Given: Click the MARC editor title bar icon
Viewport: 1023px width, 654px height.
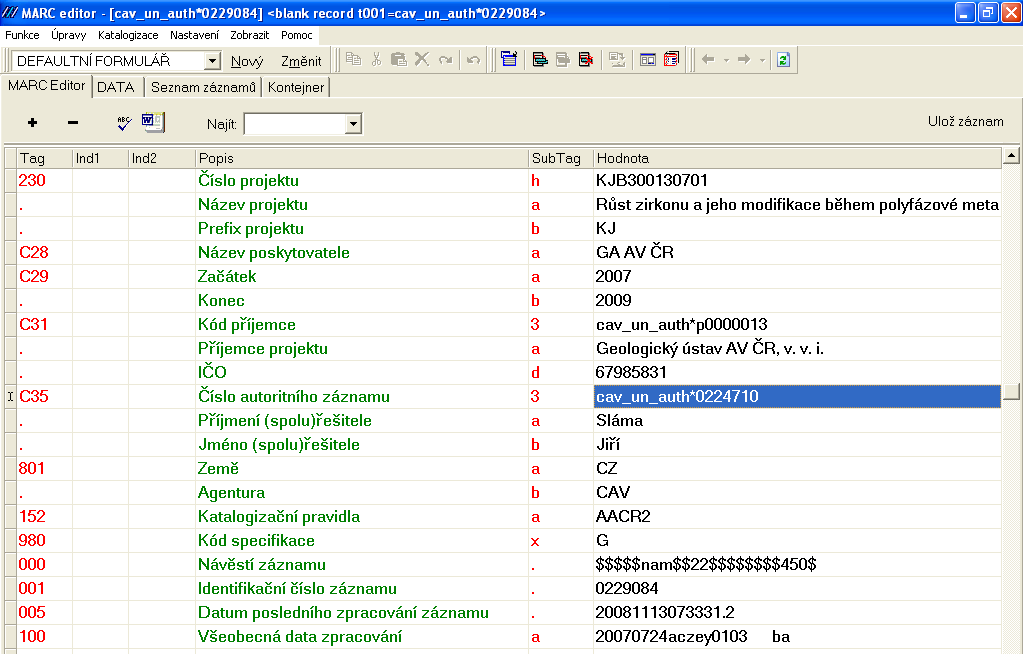Looking at the screenshot, I should point(10,12).
